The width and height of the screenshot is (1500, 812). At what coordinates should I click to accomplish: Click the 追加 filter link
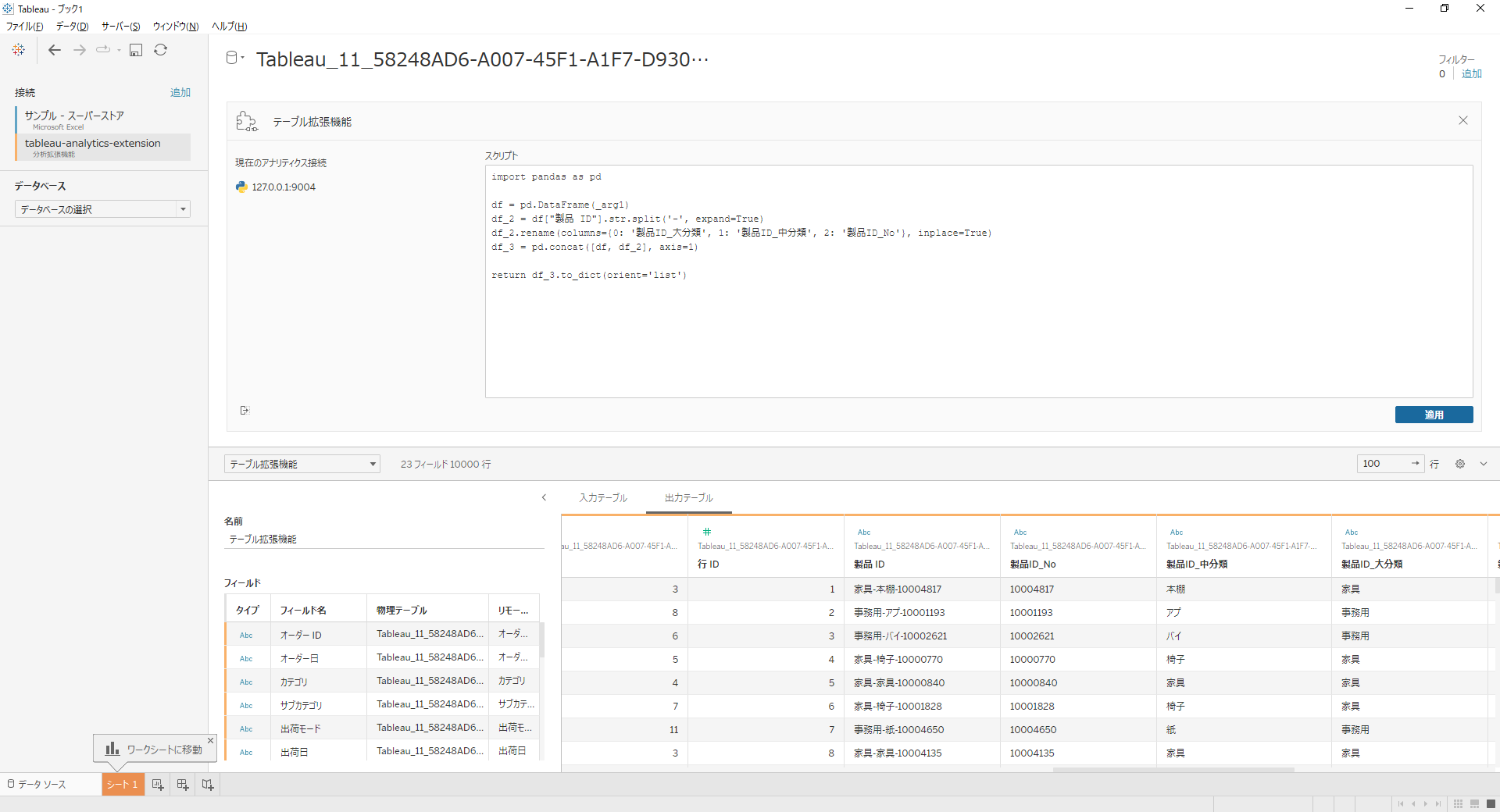click(1472, 73)
